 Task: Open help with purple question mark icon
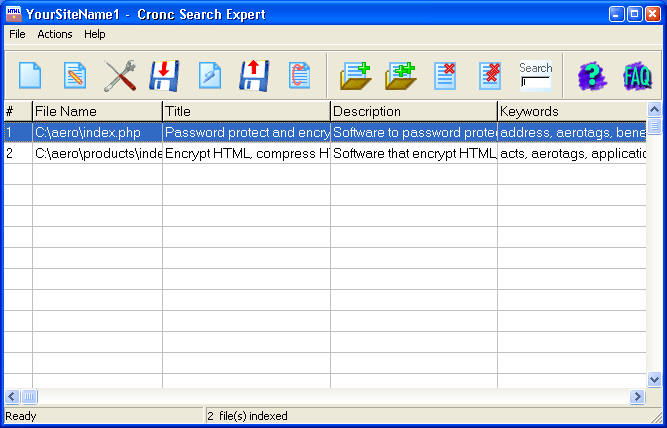pyautogui.click(x=592, y=77)
